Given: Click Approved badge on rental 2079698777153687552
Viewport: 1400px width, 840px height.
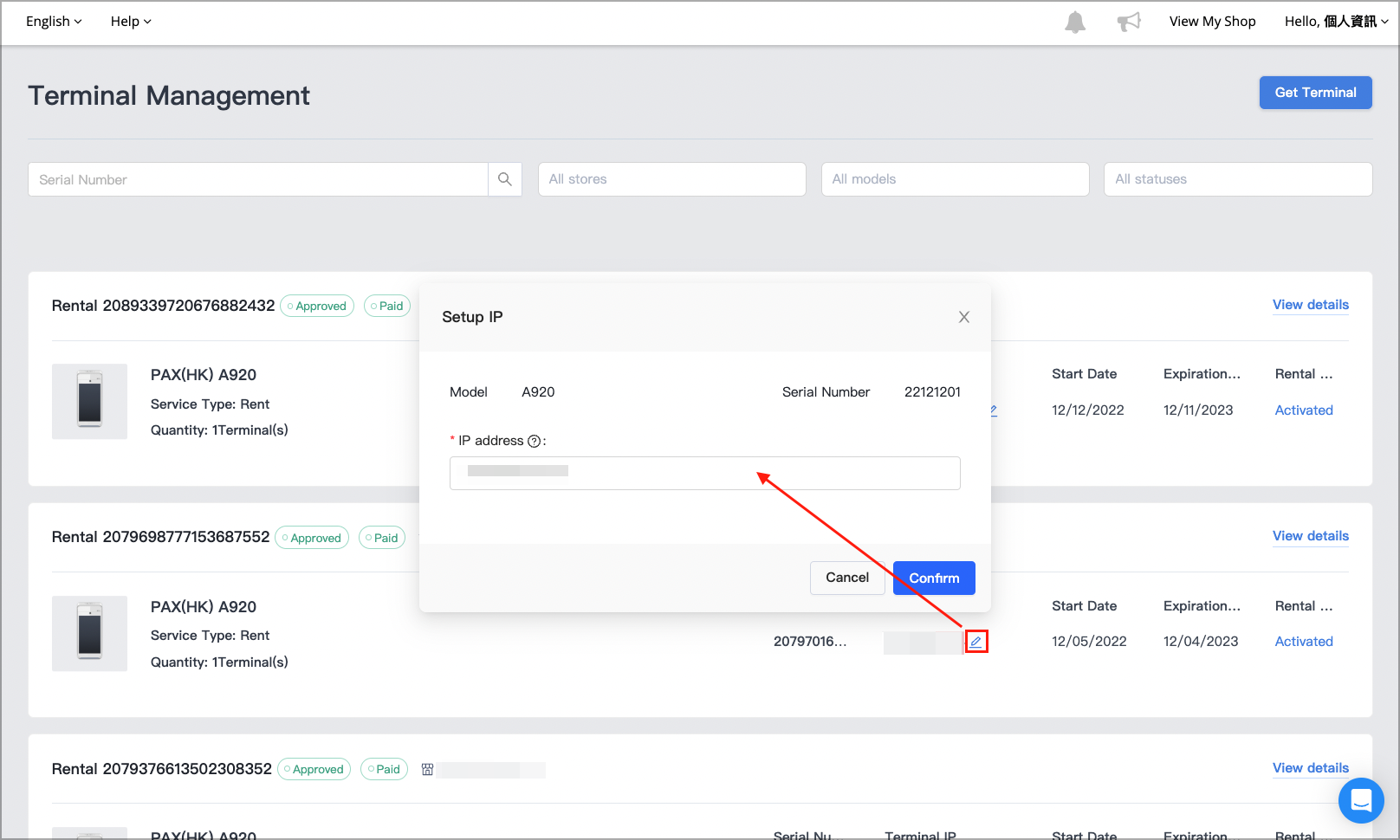Looking at the screenshot, I should pos(312,538).
